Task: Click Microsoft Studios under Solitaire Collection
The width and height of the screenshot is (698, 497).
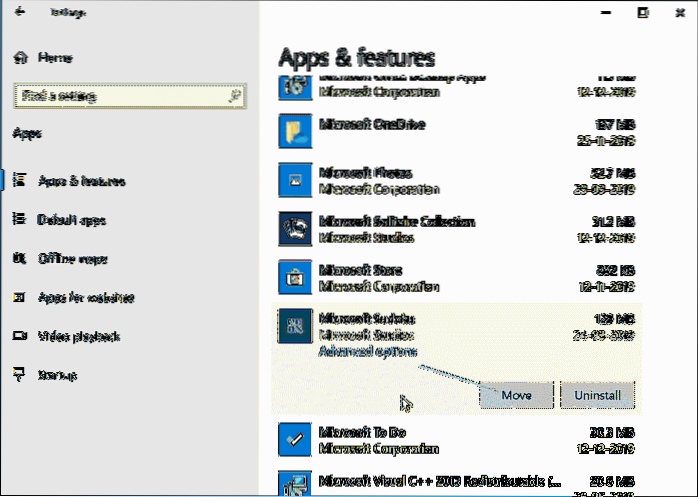Action: [x=367, y=238]
